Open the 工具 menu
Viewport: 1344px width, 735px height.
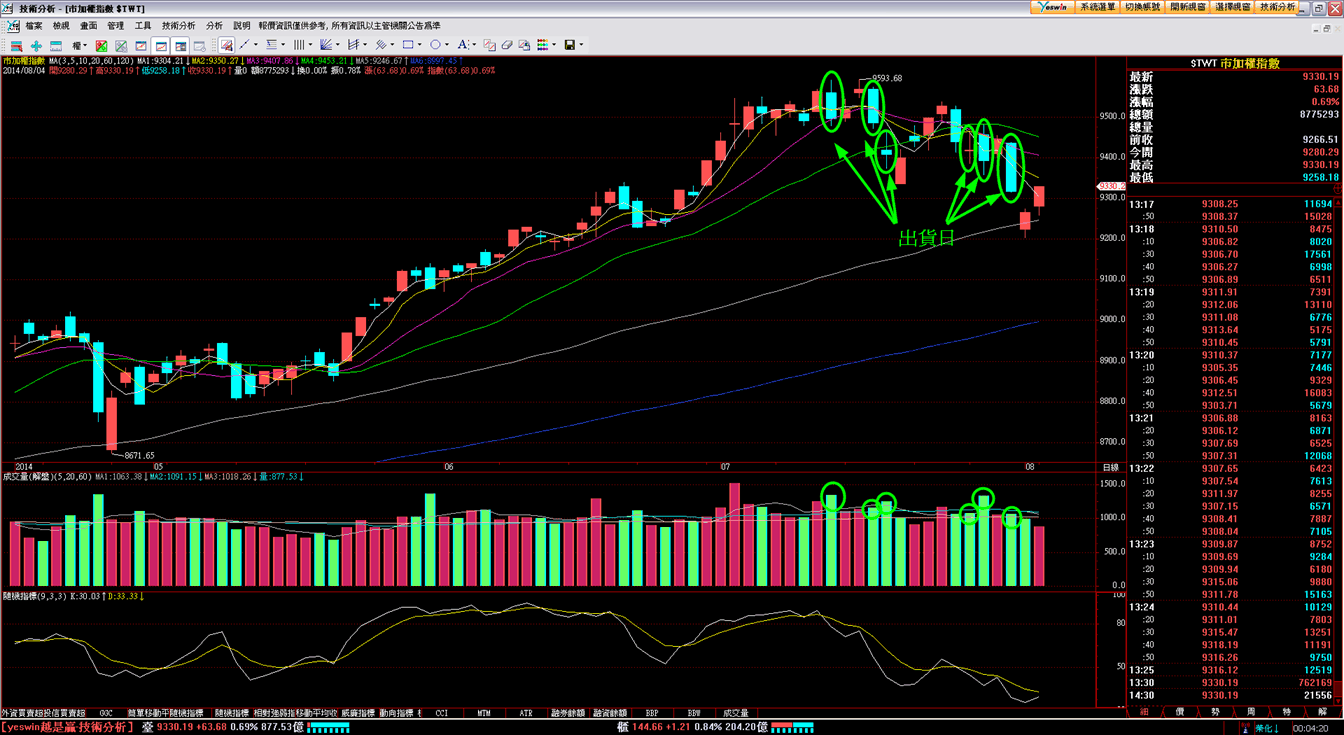[x=143, y=26]
